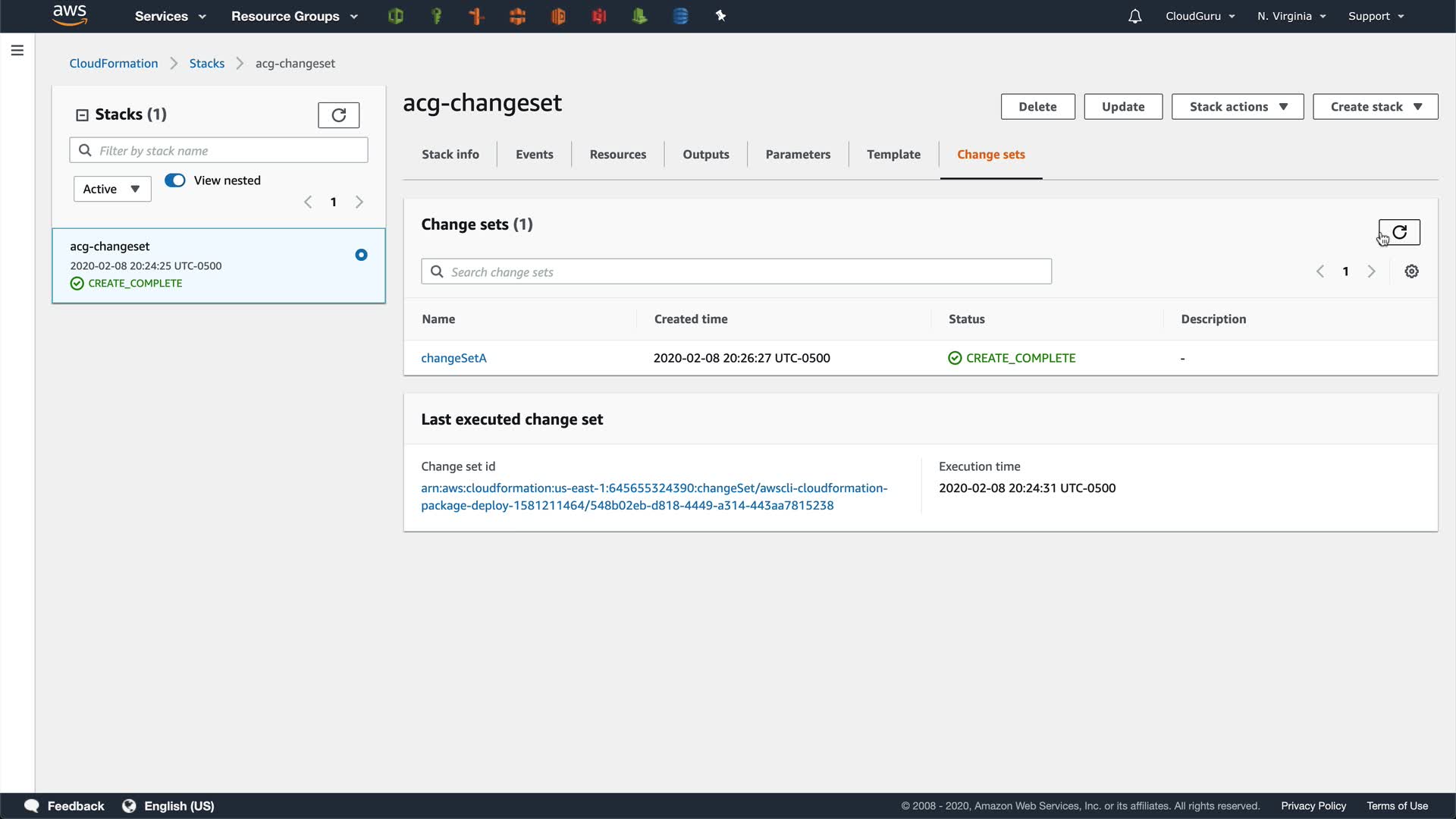This screenshot has width=1456, height=819.
Task: Open the Active filter dropdown
Action: 112,189
